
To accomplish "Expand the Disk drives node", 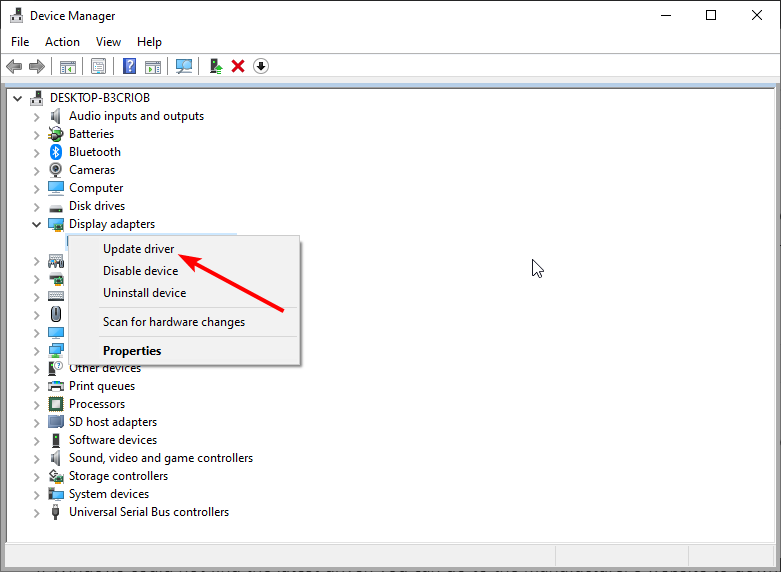I will pos(36,207).
